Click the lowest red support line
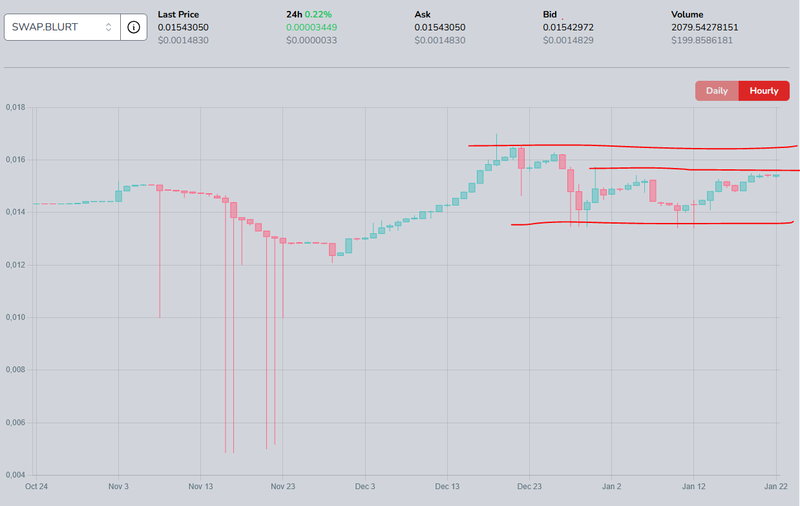The height and width of the screenshot is (506, 800). pos(650,223)
